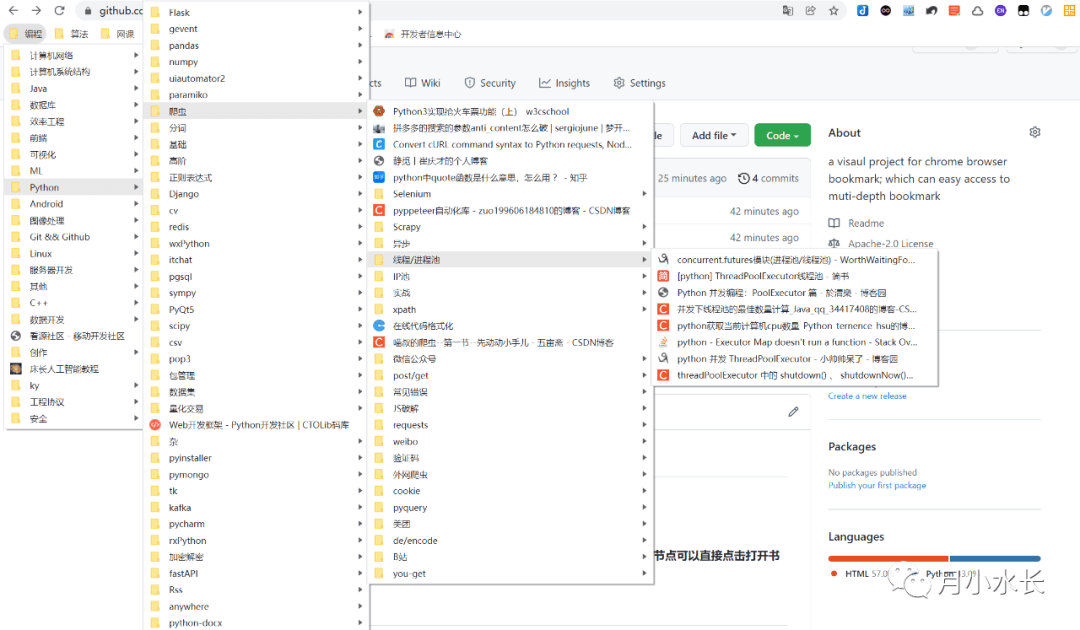Click the browser forward arrow
The height and width of the screenshot is (630, 1080).
[x=36, y=10]
